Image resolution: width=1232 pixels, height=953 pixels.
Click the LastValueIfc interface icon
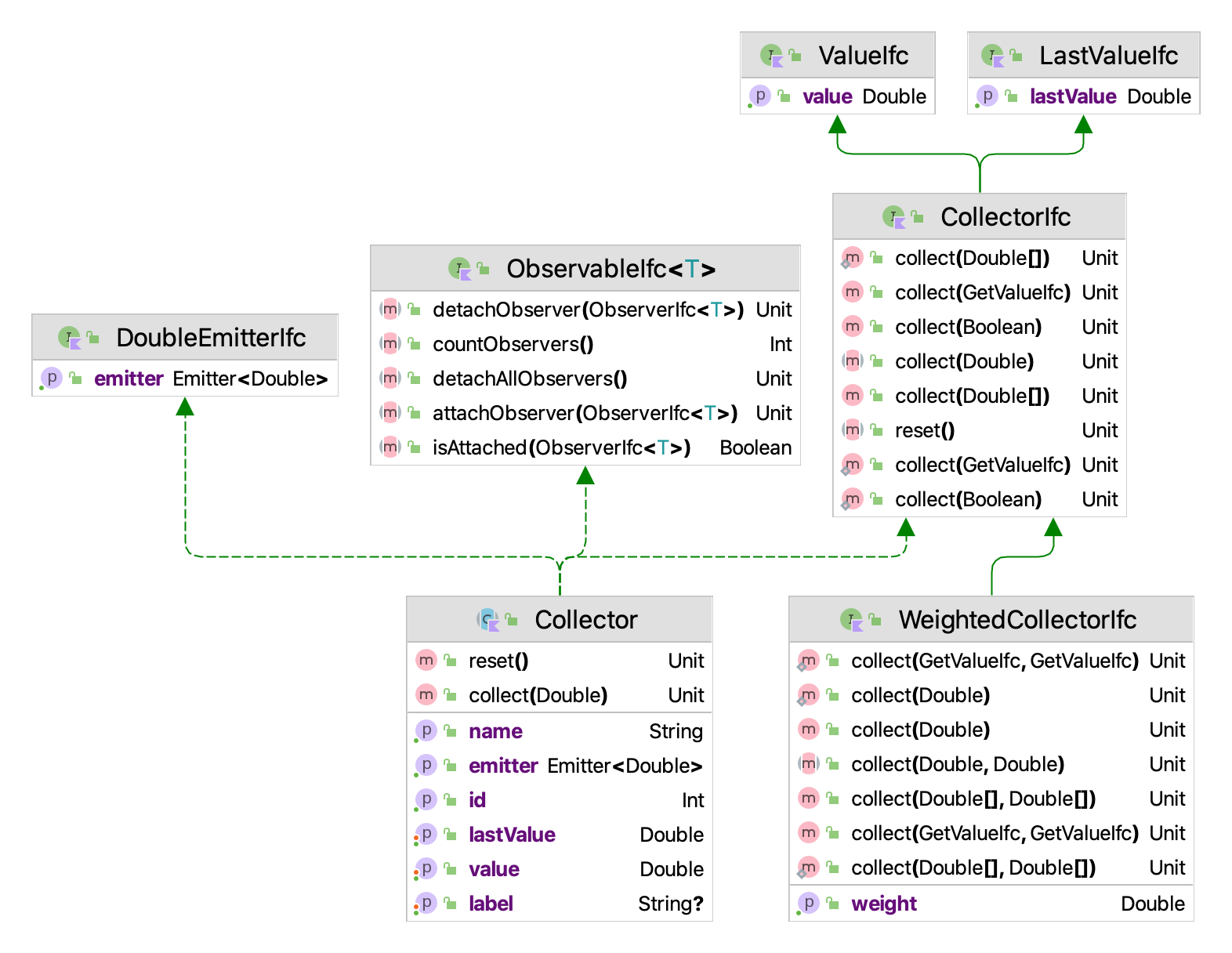[993, 56]
